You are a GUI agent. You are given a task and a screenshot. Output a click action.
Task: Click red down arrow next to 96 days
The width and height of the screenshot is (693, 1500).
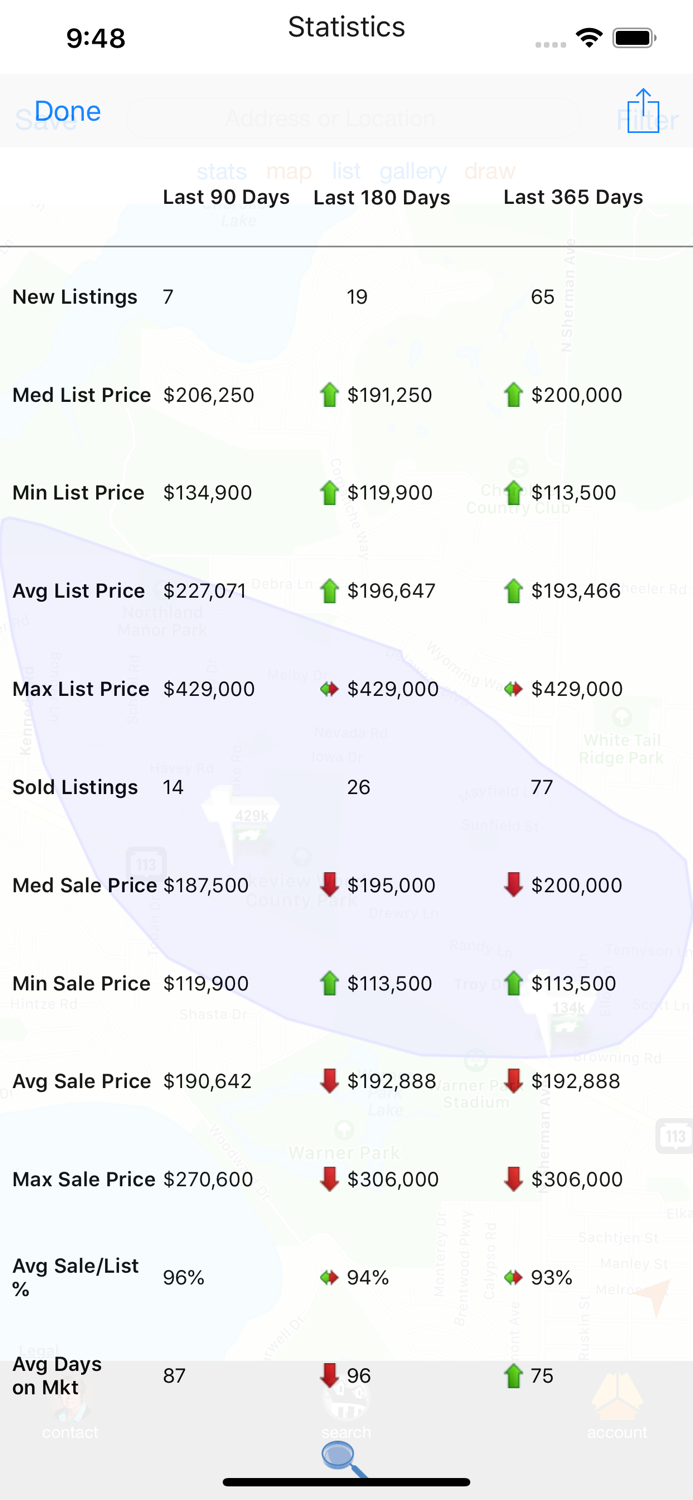coord(329,1375)
